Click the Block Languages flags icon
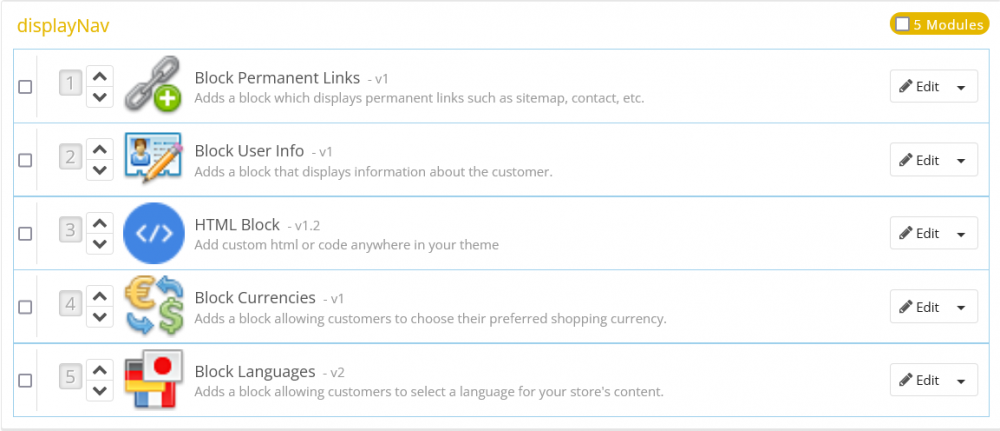This screenshot has height=431, width=1000. click(x=153, y=380)
